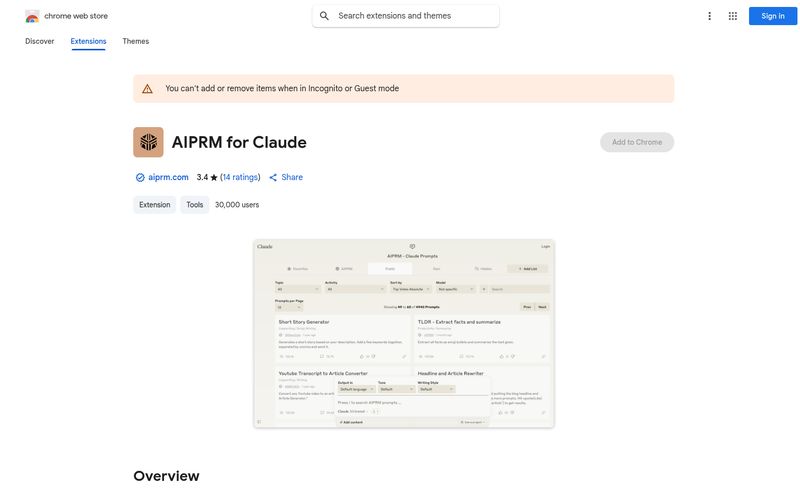
Task: Click the 3.4 rating value
Action: (202, 177)
